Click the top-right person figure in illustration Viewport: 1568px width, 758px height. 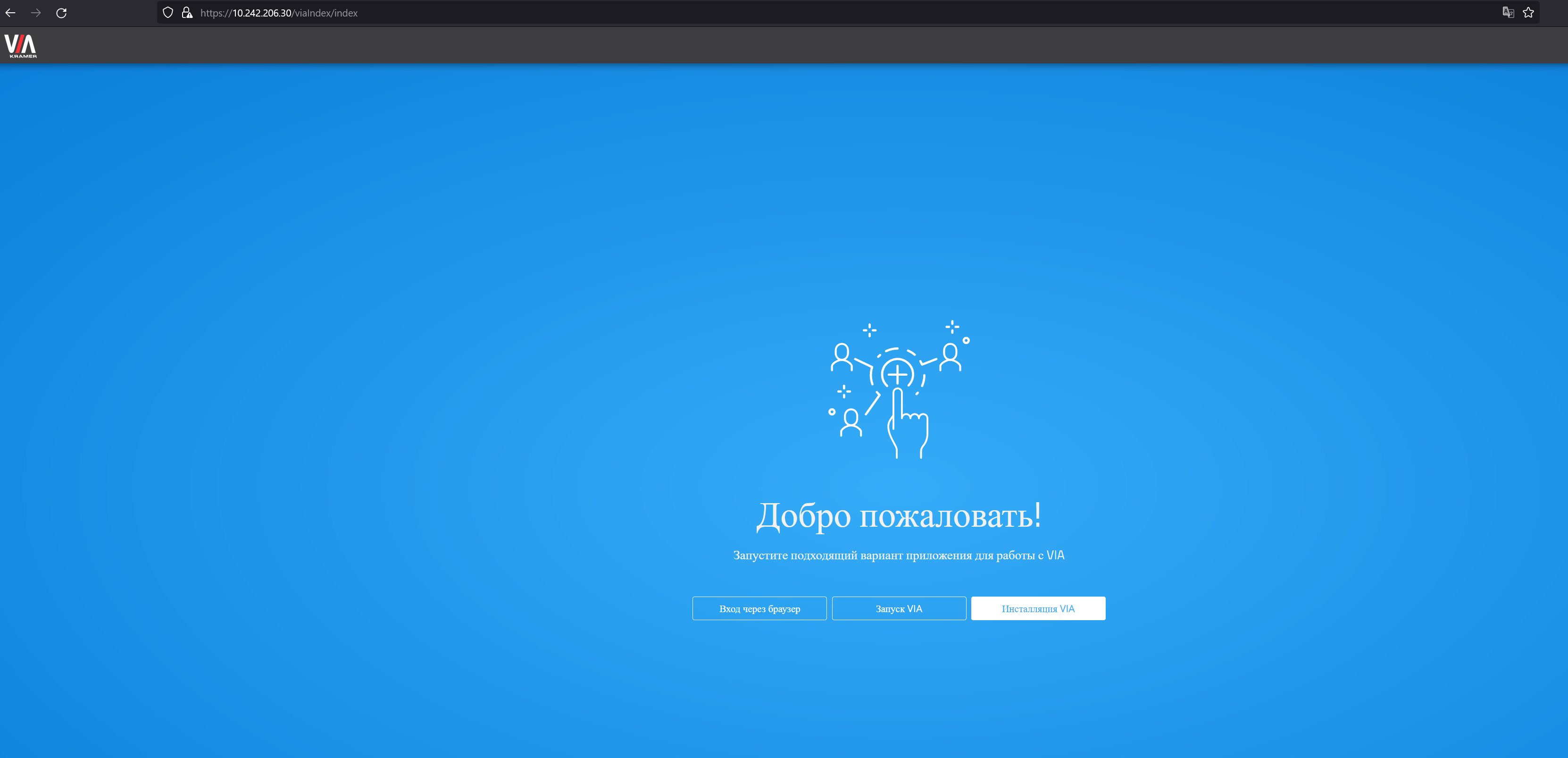(x=950, y=357)
